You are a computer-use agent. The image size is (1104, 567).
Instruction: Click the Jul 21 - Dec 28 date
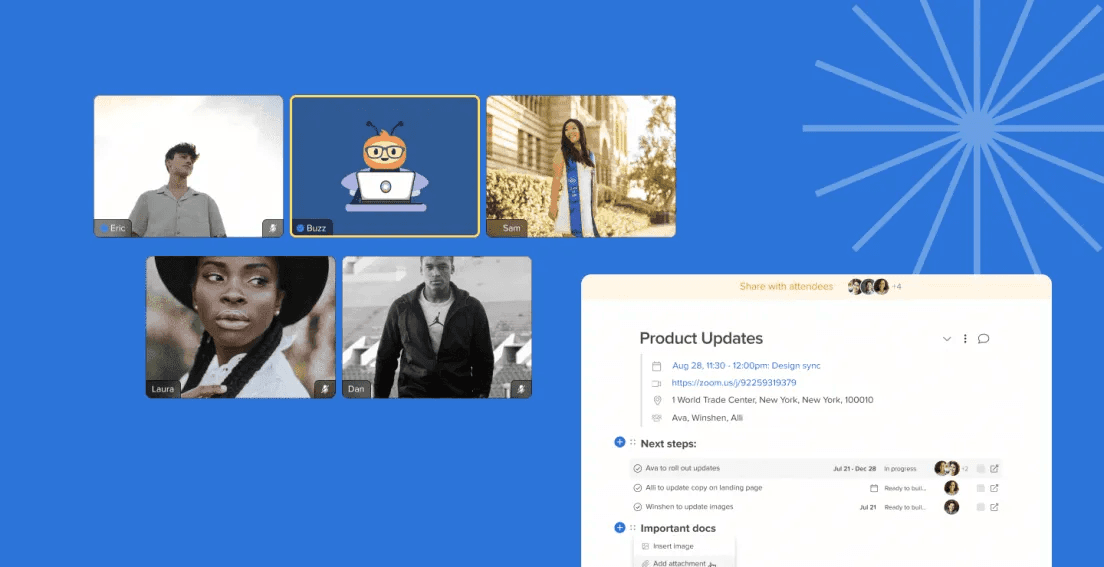[855, 468]
